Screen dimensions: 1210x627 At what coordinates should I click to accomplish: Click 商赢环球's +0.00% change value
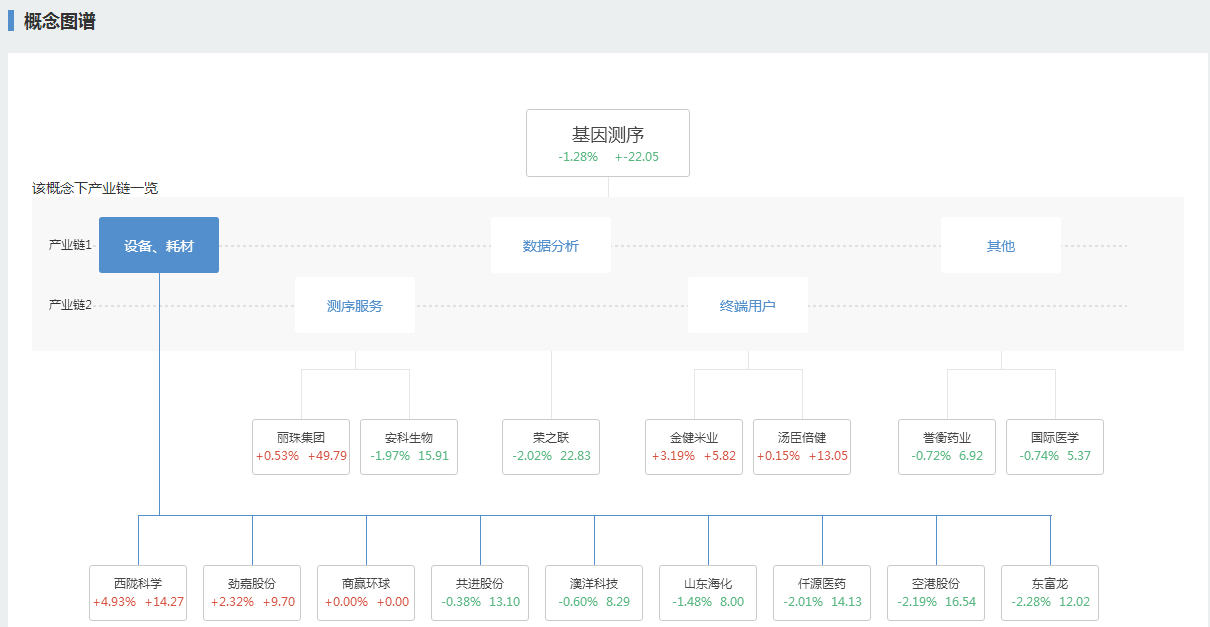pos(346,602)
